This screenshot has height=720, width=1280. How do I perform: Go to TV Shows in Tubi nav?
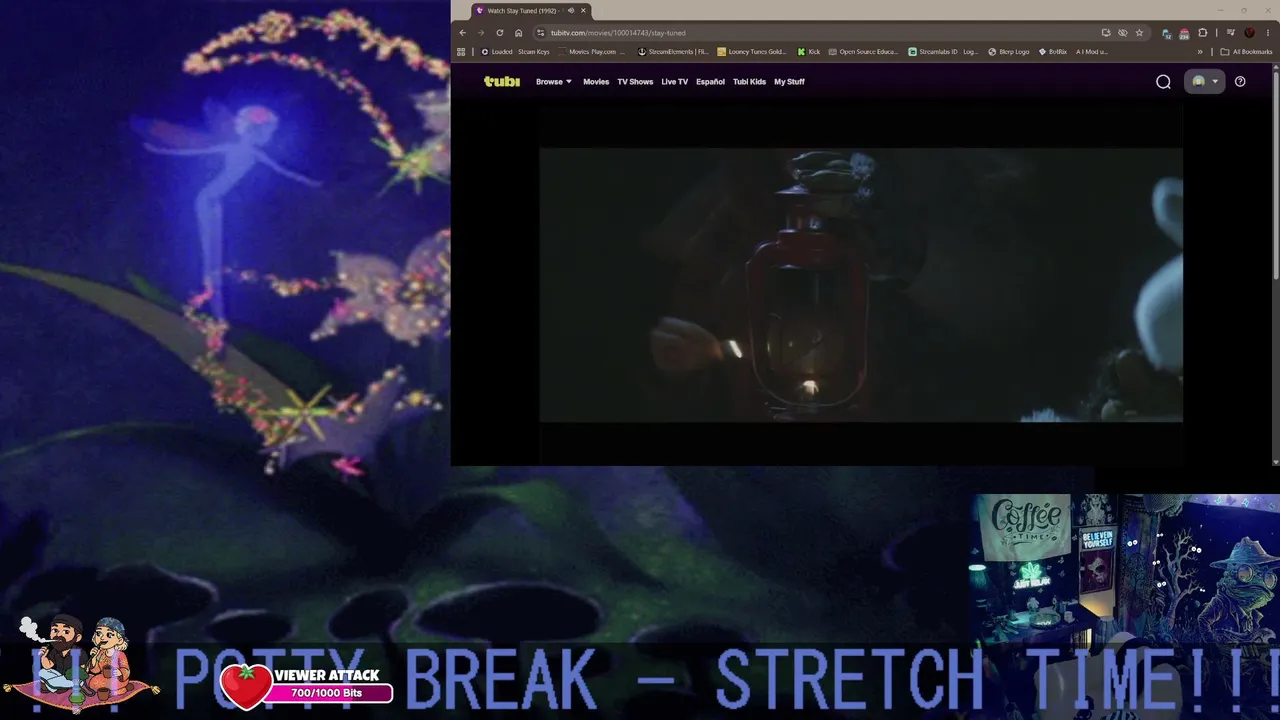pos(635,82)
